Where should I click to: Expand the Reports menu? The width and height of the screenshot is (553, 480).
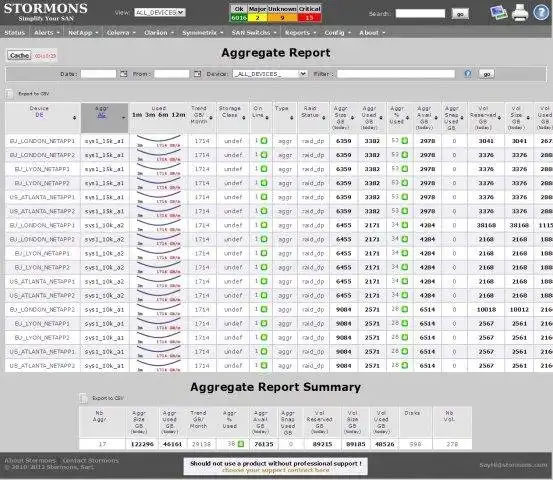coord(301,33)
